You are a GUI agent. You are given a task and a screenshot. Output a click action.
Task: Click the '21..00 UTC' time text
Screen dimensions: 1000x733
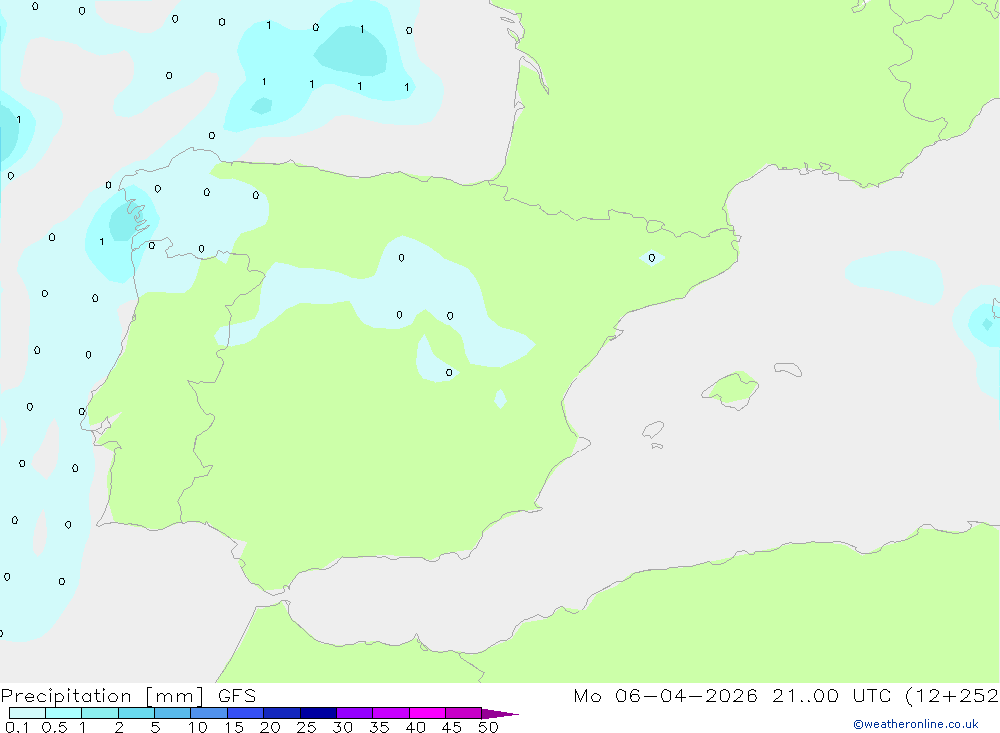click(832, 695)
